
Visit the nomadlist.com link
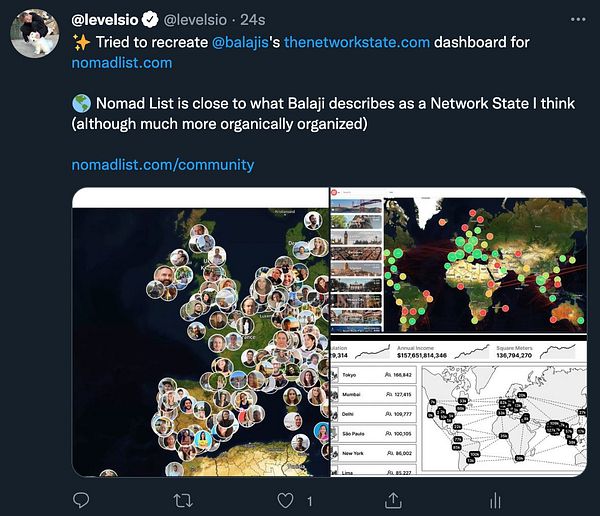pos(122,63)
